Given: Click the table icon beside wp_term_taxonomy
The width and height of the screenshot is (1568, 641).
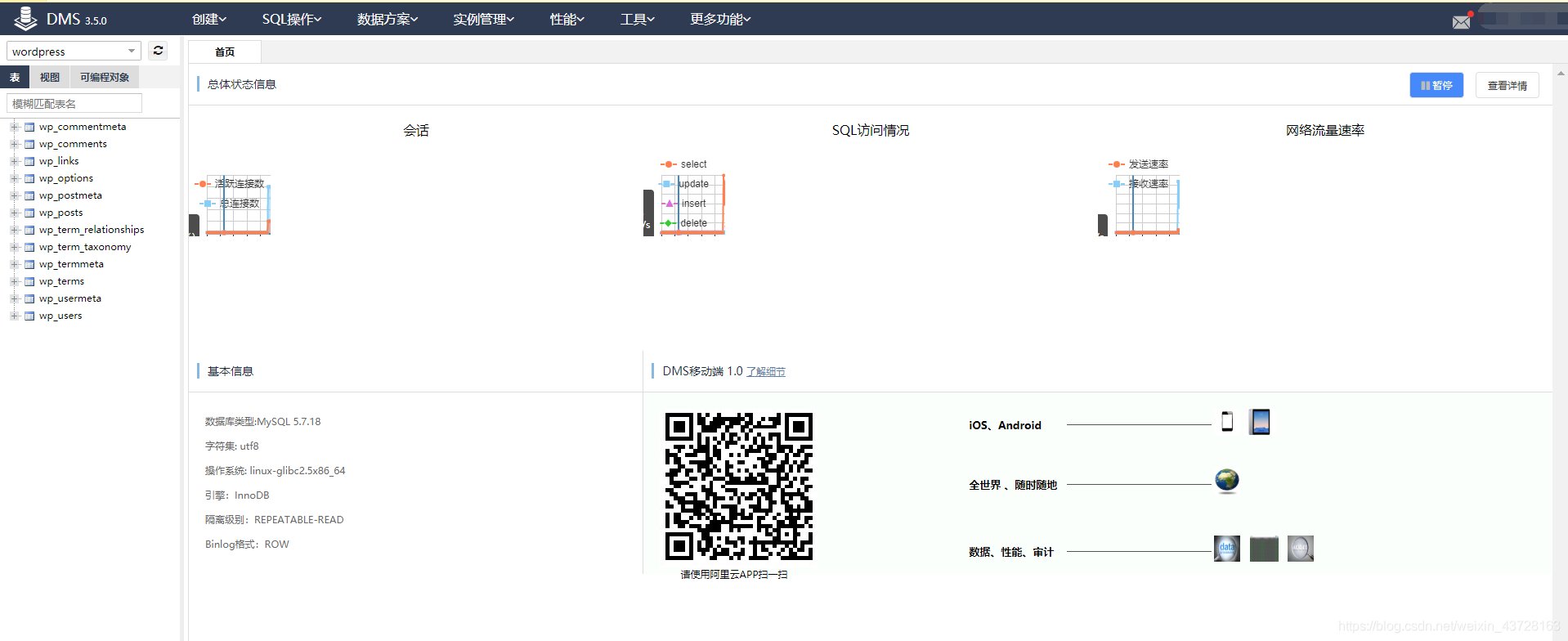Looking at the screenshot, I should (x=29, y=247).
